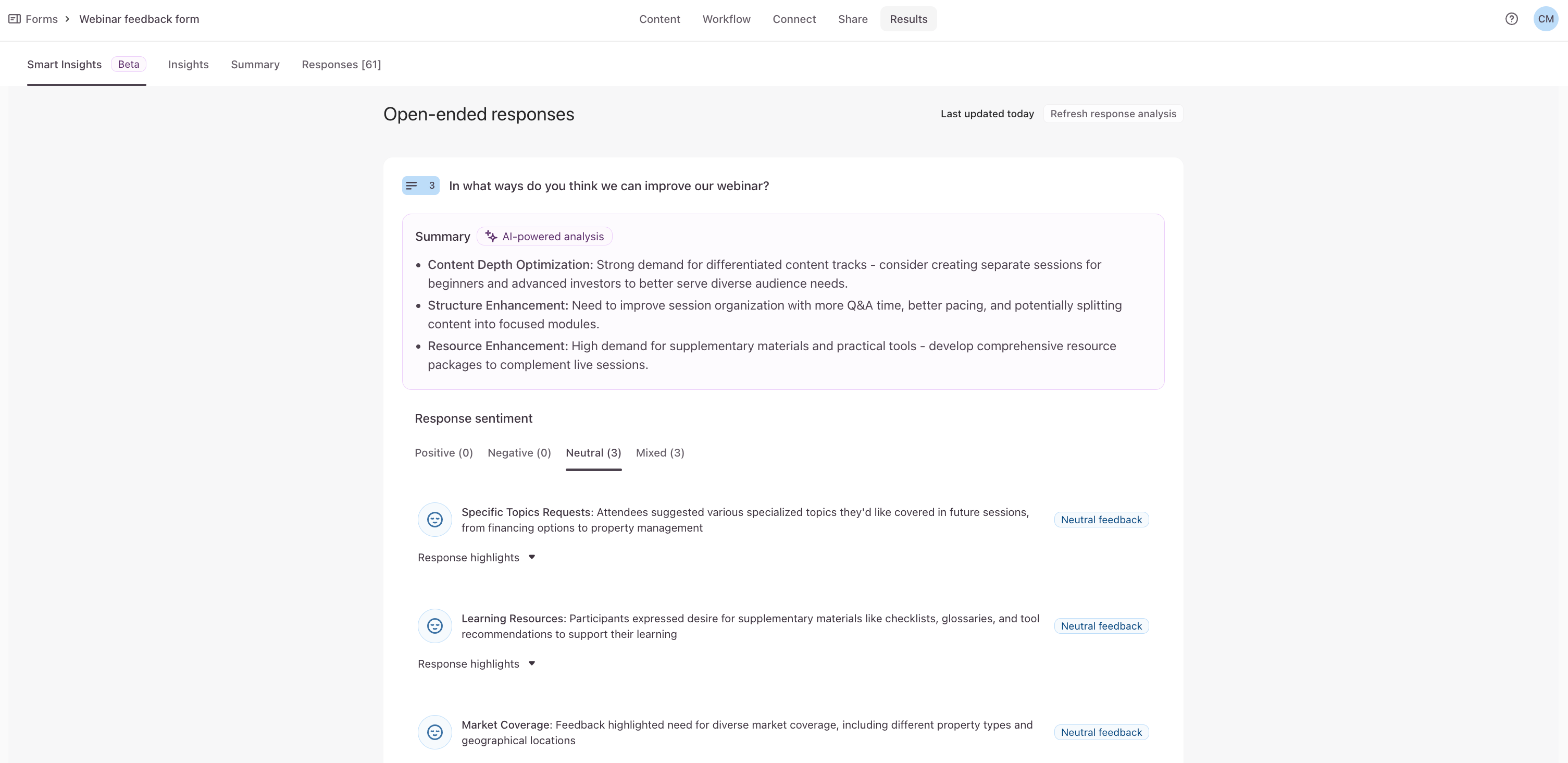Open the Responses [61] tab
Viewport: 1568px width, 763px height.
[341, 65]
